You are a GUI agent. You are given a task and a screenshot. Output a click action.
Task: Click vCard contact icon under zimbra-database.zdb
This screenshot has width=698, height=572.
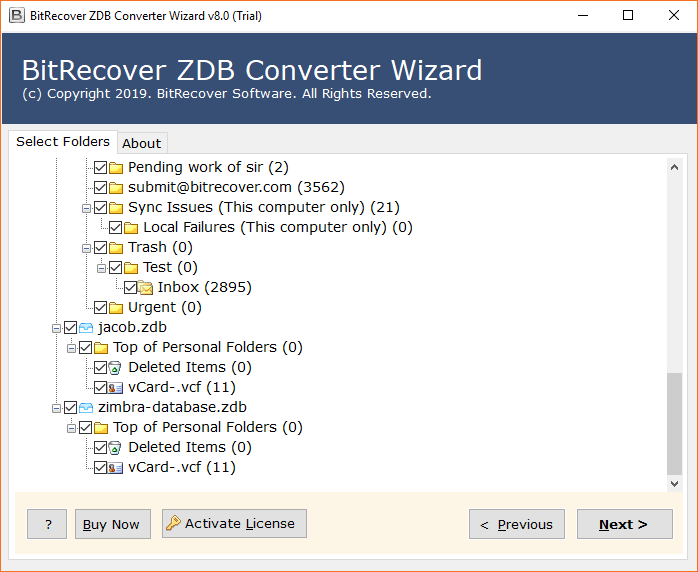[x=116, y=468]
